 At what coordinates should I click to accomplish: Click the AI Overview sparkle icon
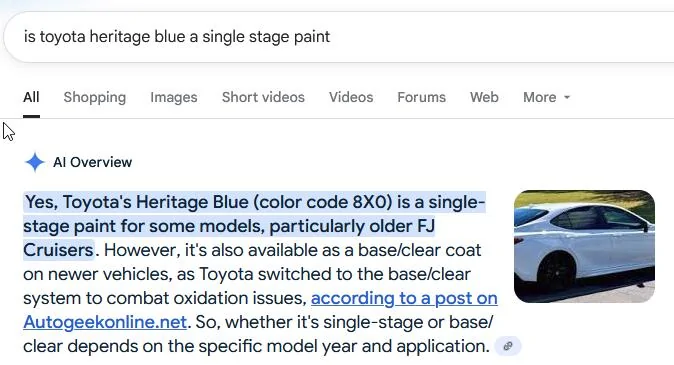[34, 162]
